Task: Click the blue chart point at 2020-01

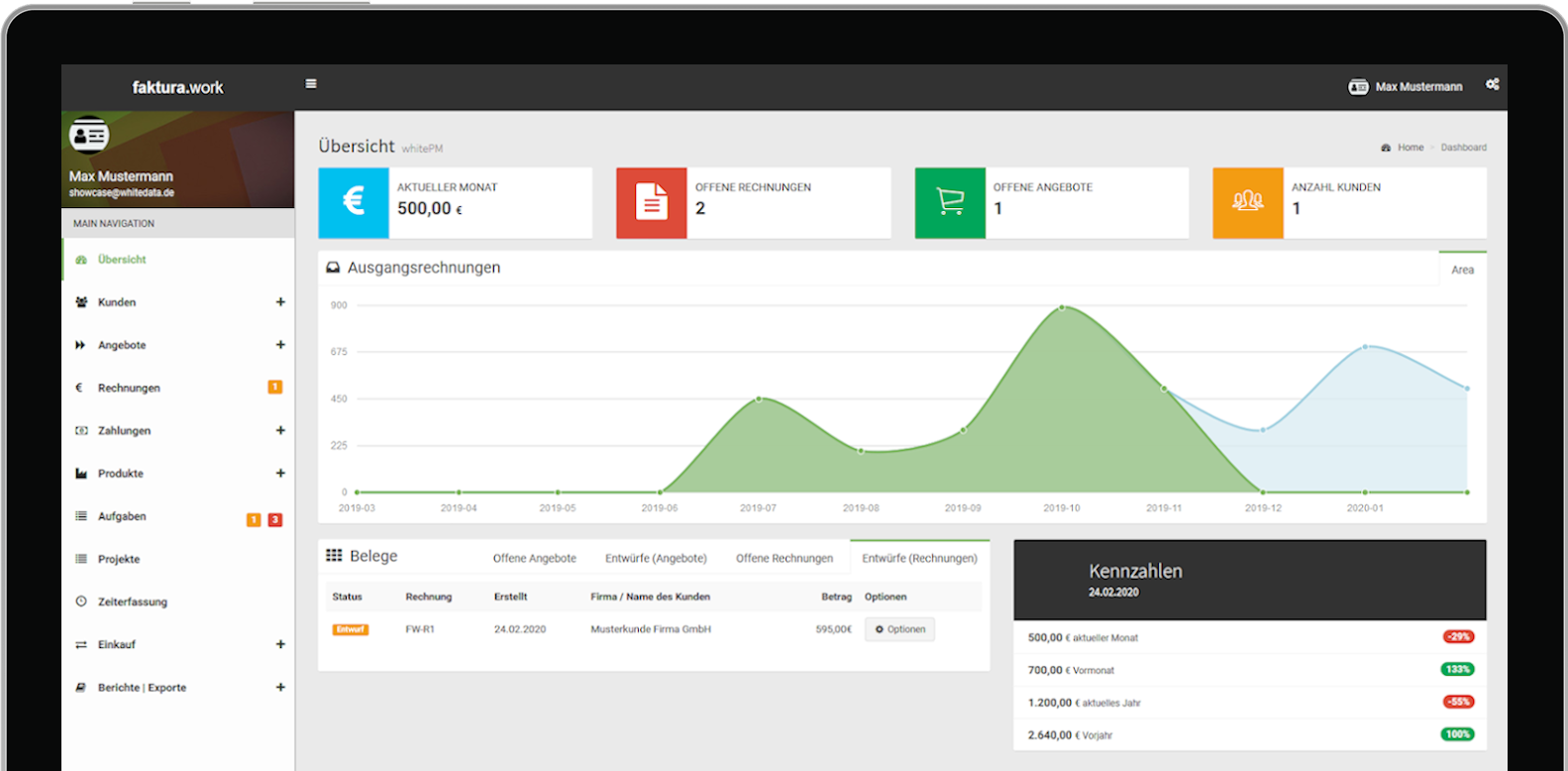Action: point(1365,347)
